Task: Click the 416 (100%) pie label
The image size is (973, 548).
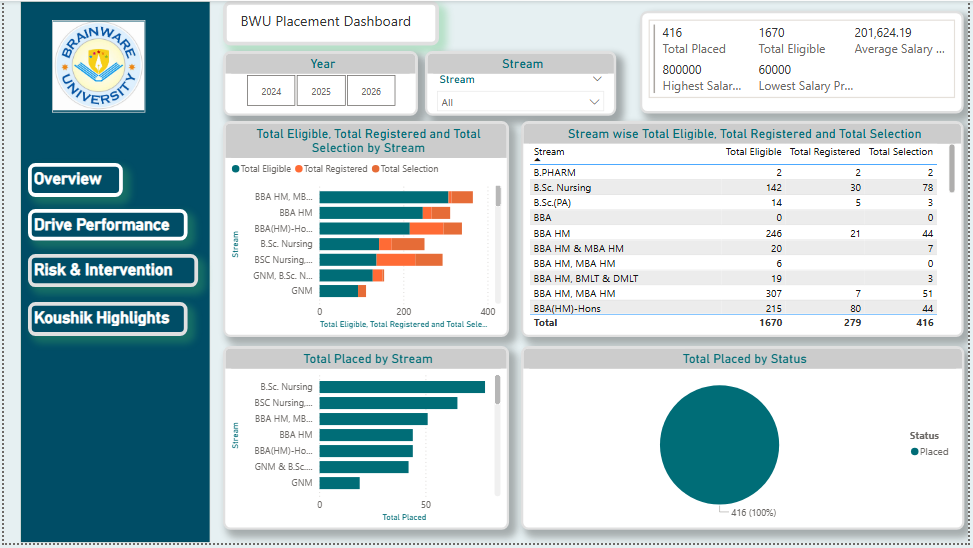Action: coord(753,513)
